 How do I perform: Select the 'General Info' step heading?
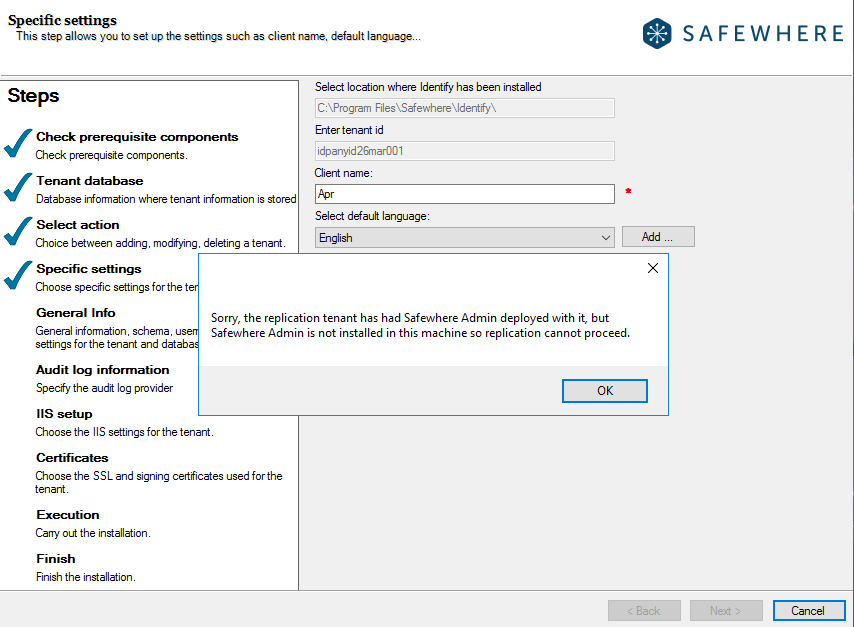pos(76,313)
